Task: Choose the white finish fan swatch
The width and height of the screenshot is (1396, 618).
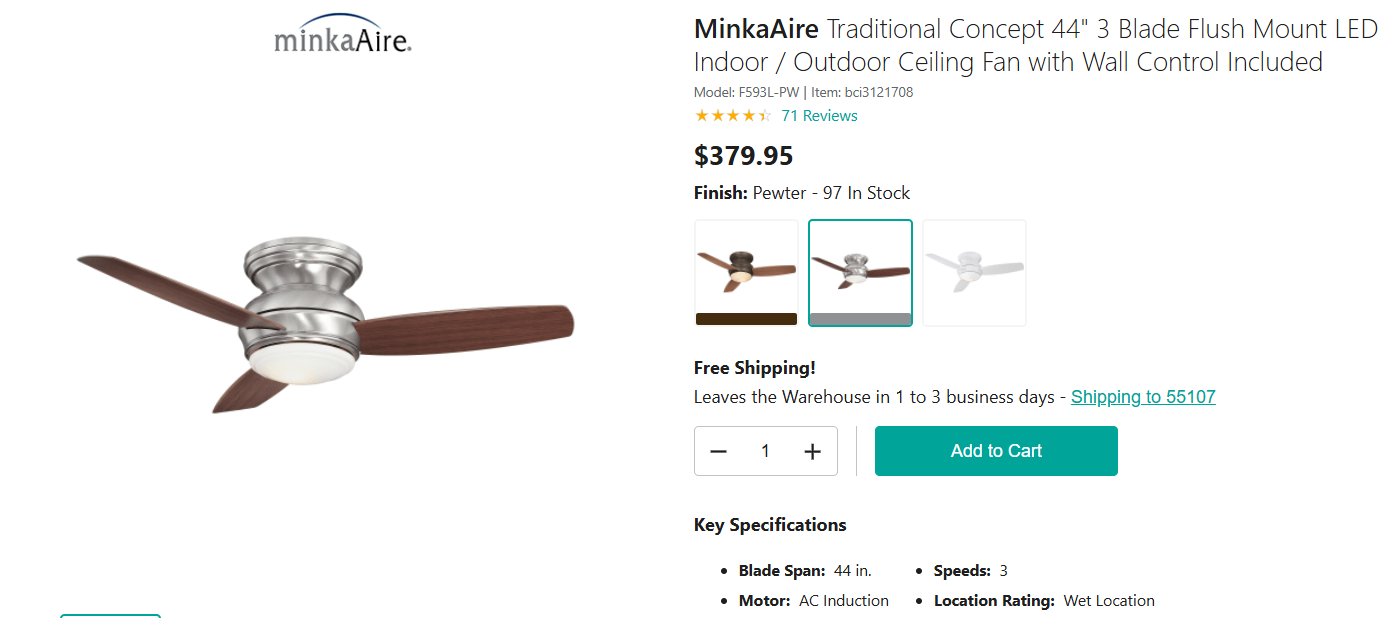Action: [x=974, y=272]
